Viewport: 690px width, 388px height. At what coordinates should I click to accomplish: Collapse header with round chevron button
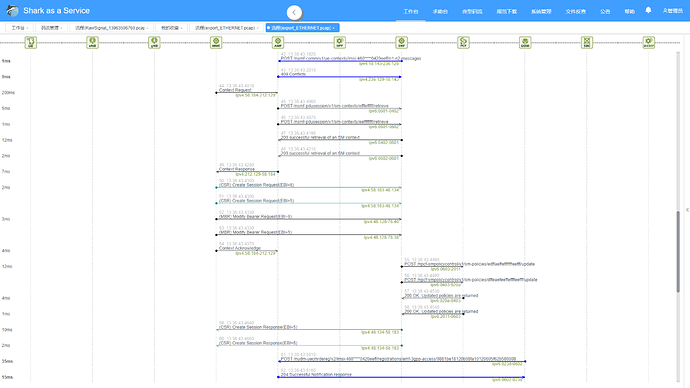[294, 12]
